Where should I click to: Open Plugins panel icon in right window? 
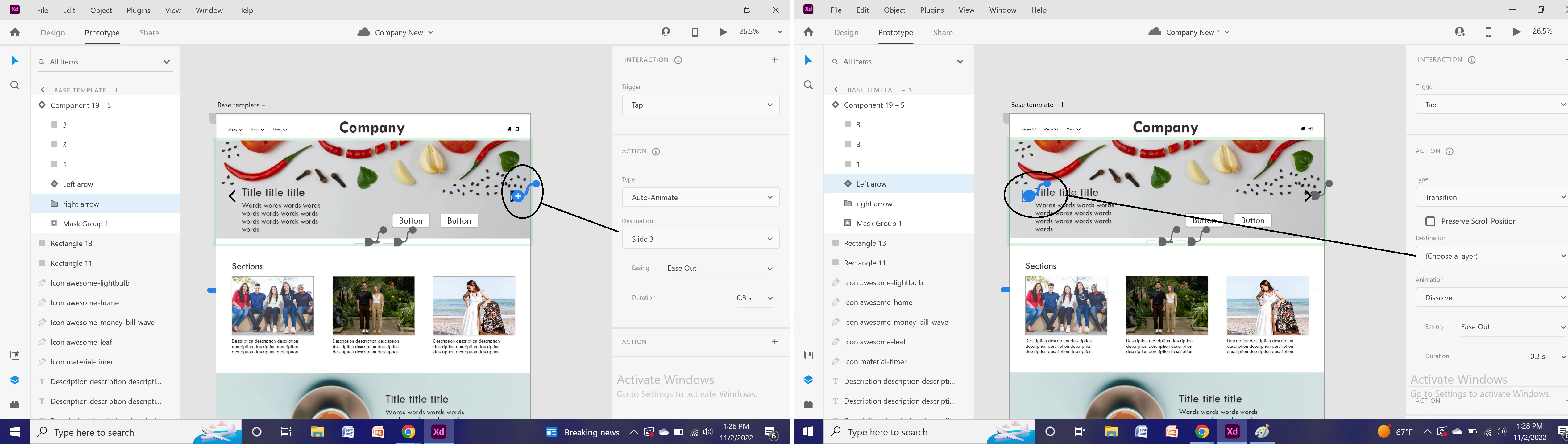pos(808,404)
